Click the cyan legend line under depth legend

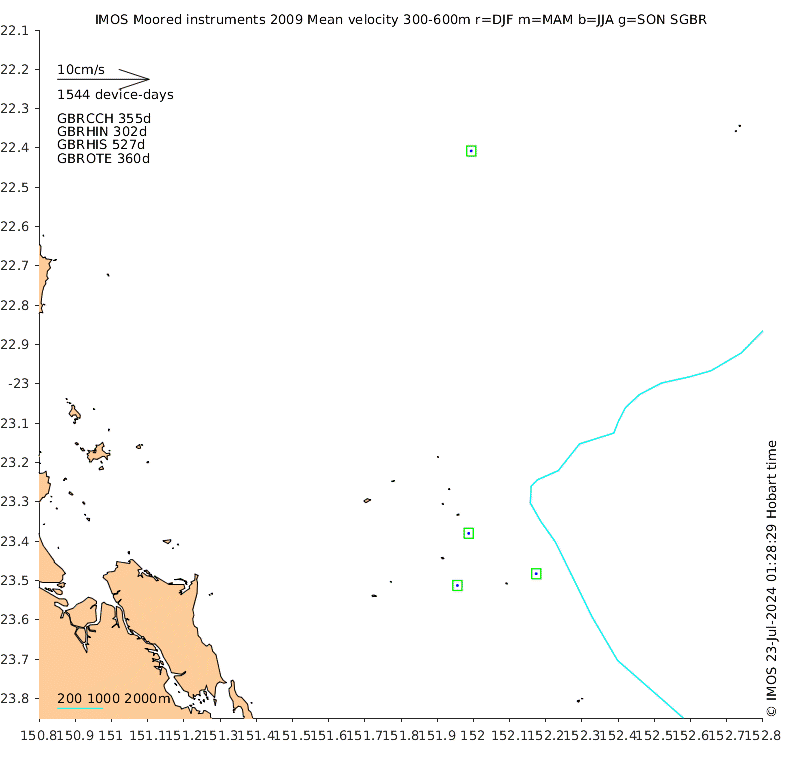(x=80, y=708)
